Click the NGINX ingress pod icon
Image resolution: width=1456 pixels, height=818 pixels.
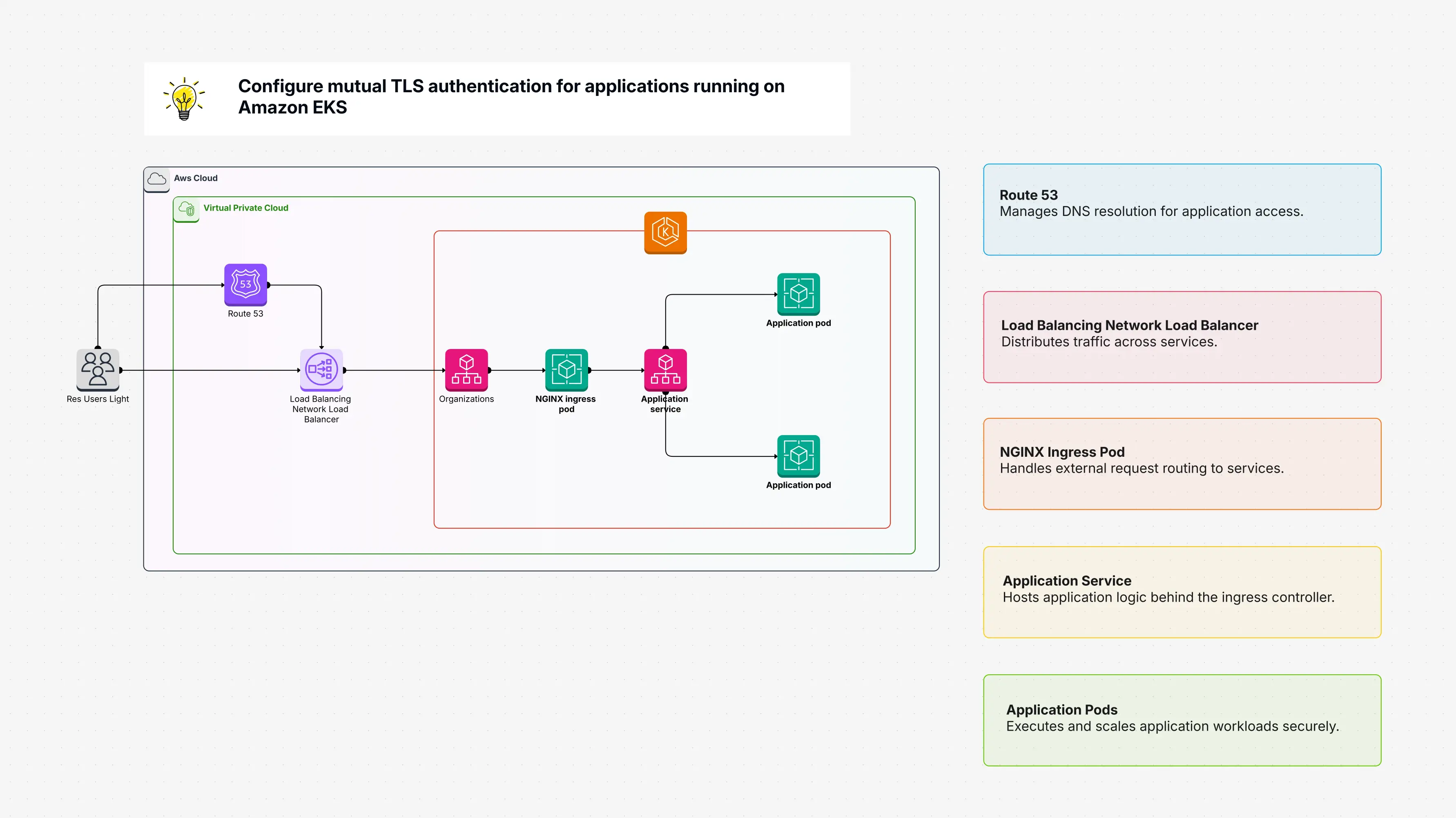point(566,369)
